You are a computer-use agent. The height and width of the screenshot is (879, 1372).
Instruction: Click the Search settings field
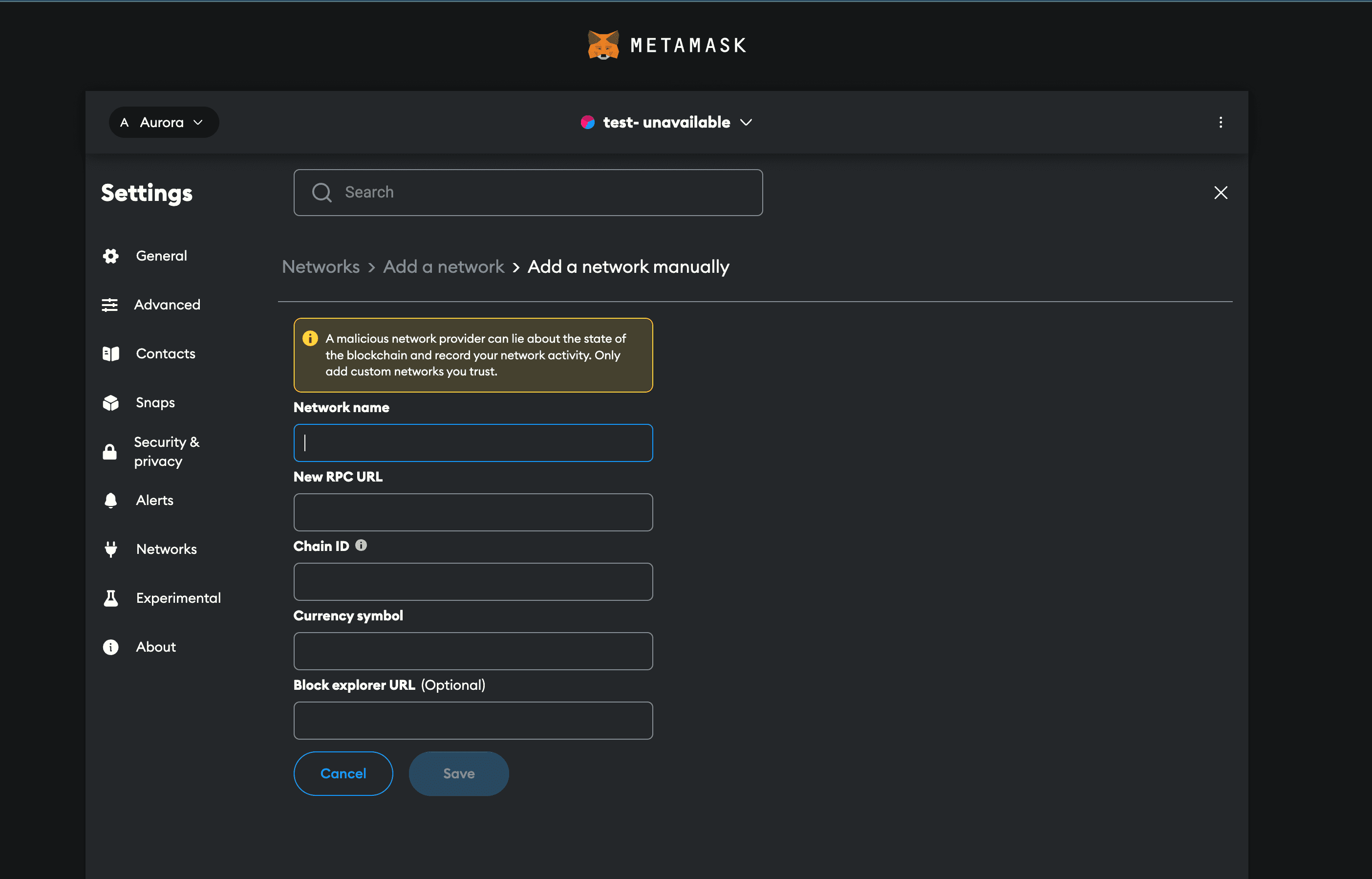528,192
